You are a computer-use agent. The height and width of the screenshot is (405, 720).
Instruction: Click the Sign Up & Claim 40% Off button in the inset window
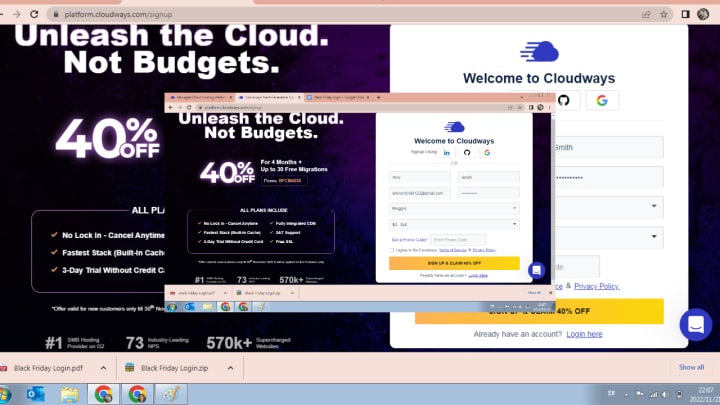(x=454, y=263)
